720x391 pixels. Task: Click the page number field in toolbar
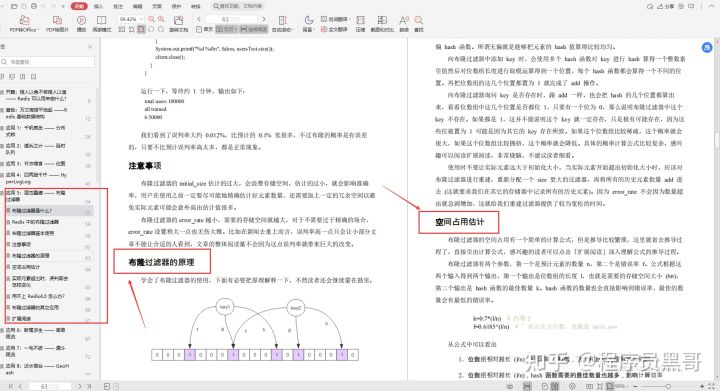pos(231,19)
